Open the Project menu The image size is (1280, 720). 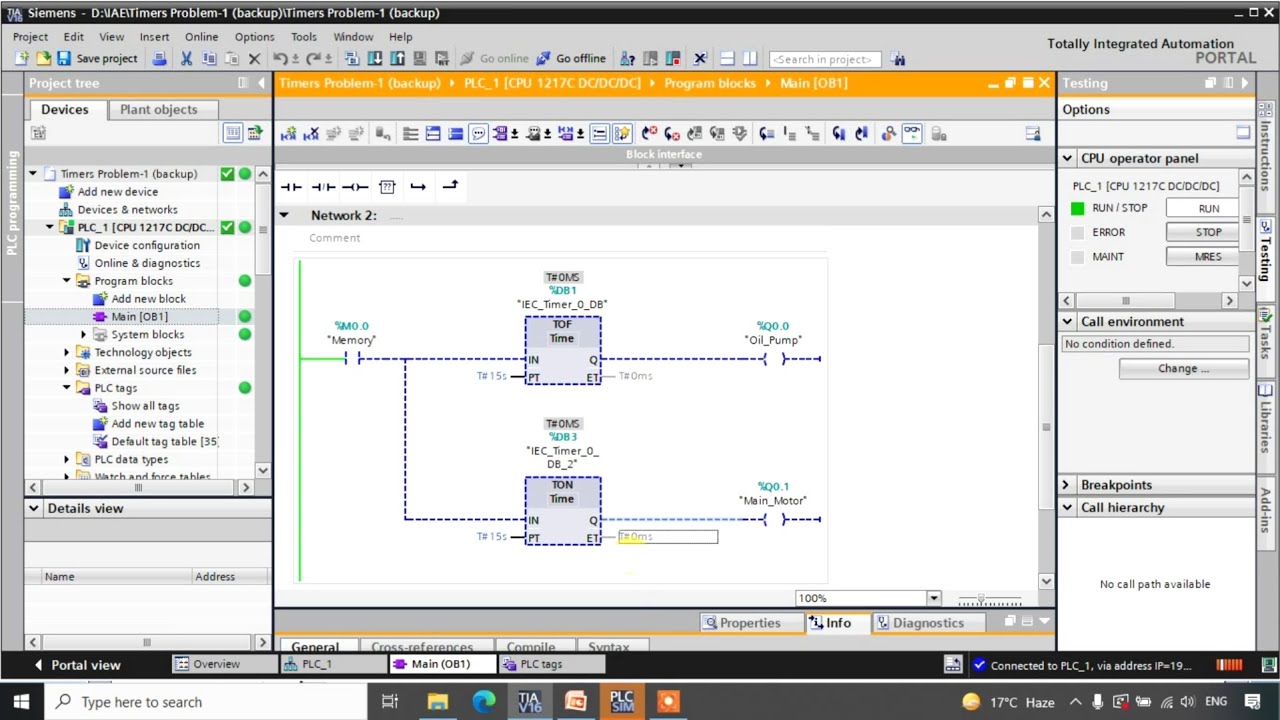point(30,37)
